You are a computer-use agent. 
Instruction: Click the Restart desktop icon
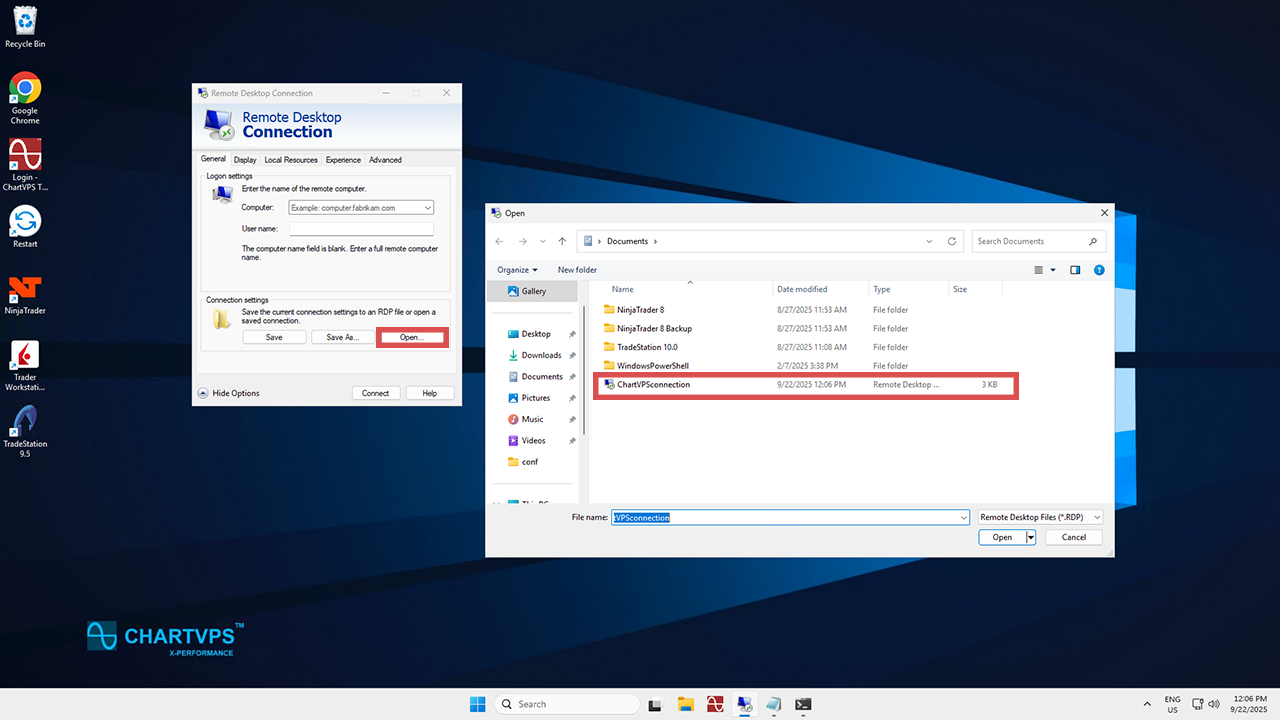click(x=25, y=222)
